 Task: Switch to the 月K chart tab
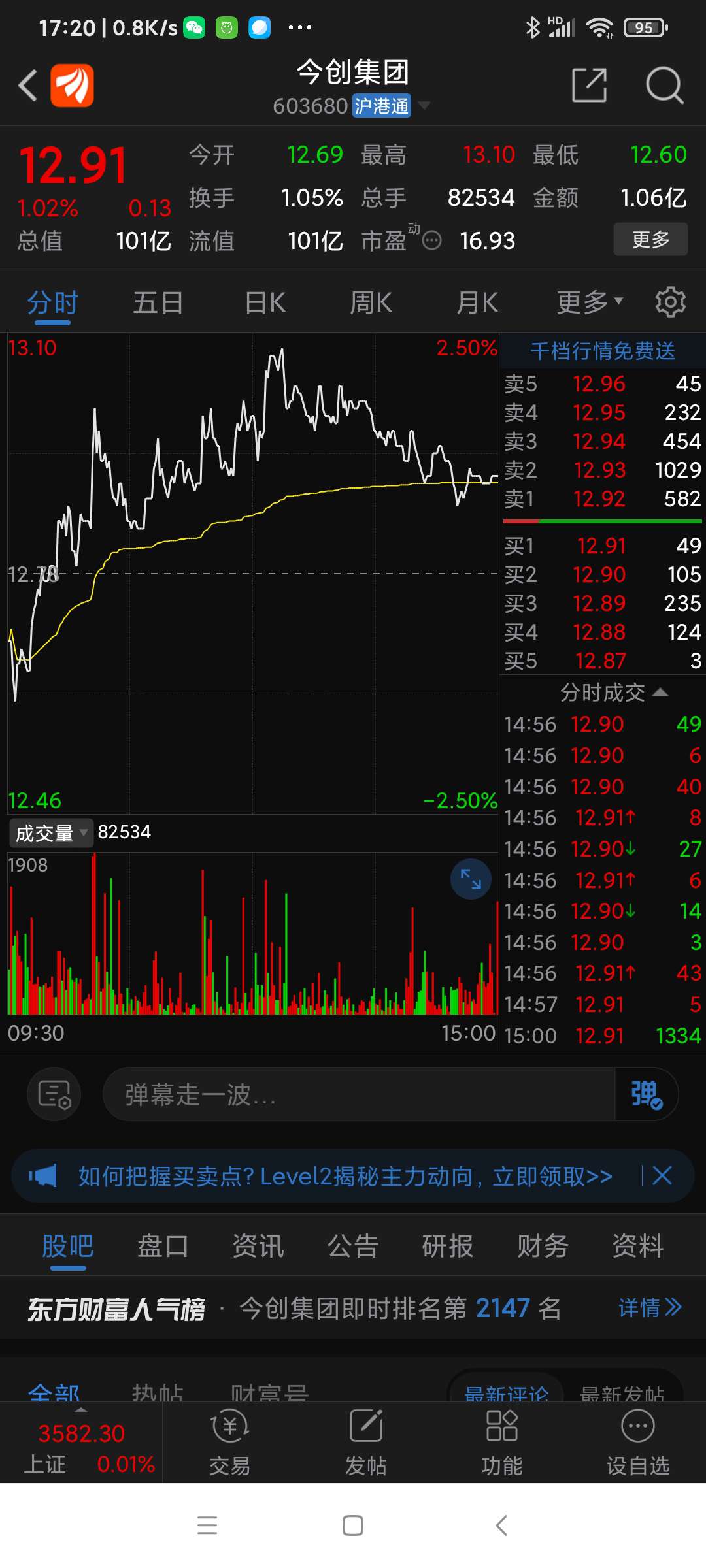(477, 303)
